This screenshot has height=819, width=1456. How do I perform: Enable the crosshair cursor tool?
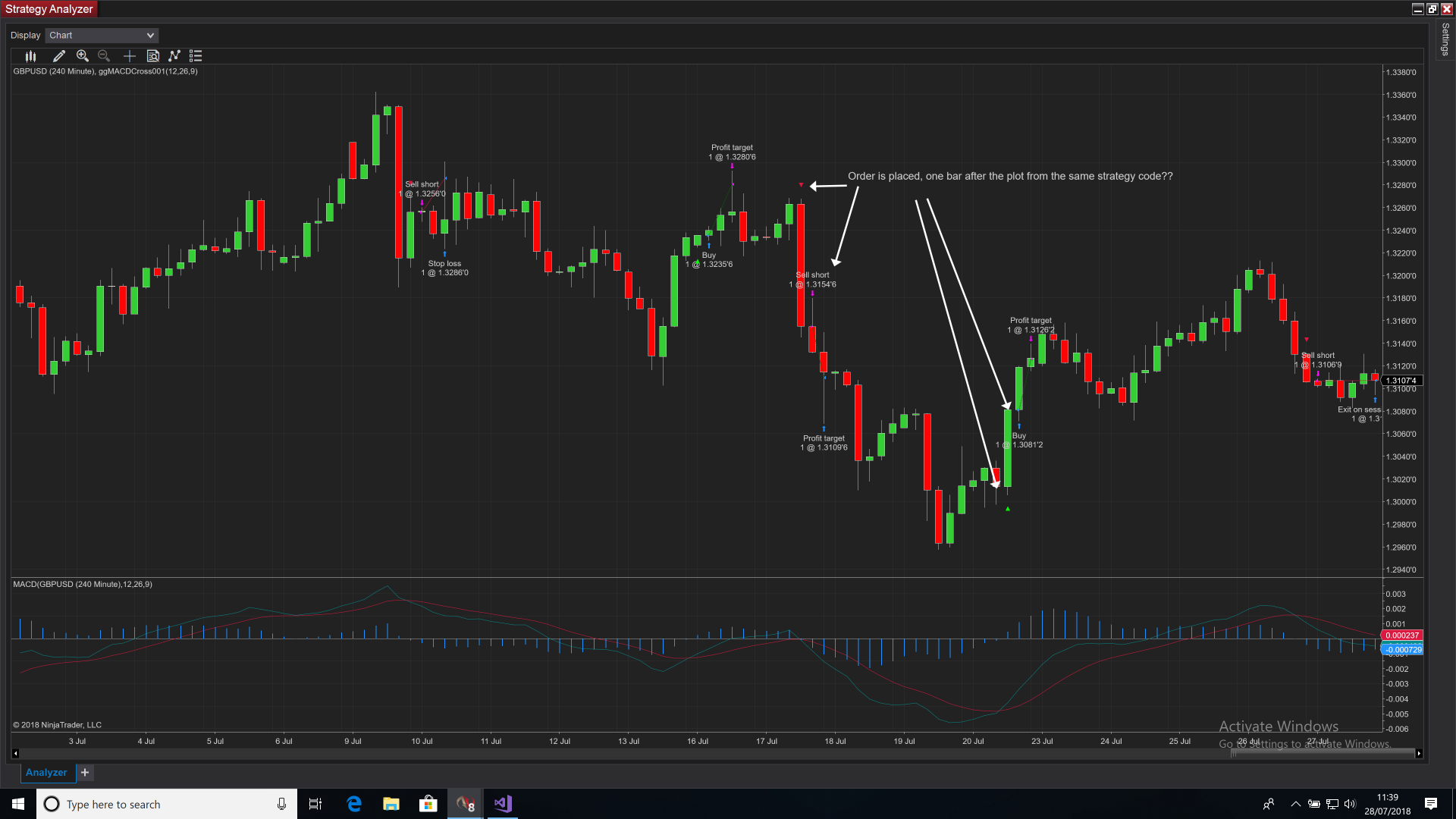130,56
